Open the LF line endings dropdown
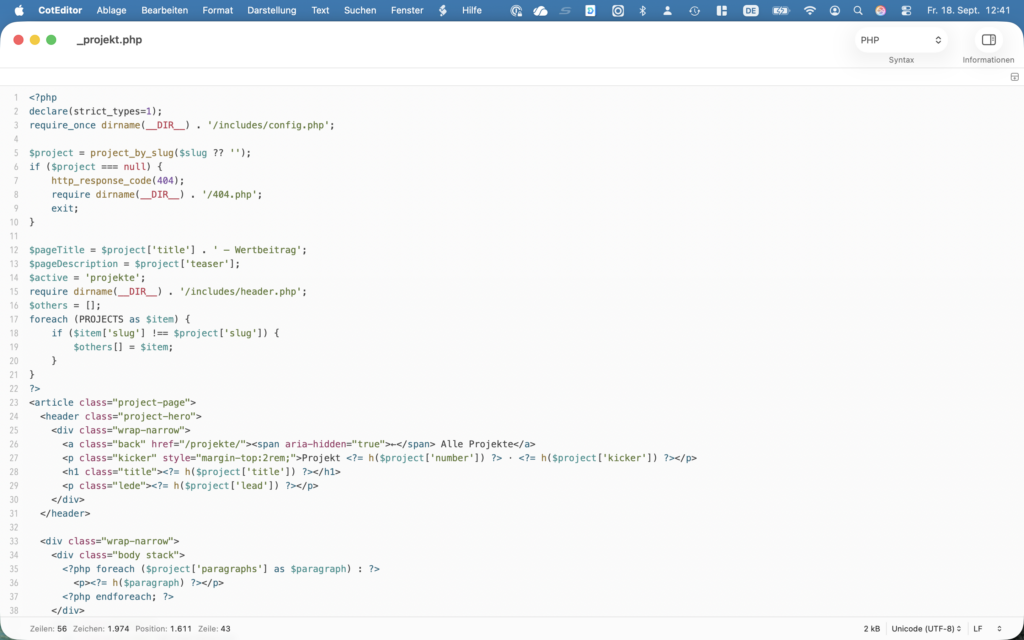 pyautogui.click(x=987, y=629)
